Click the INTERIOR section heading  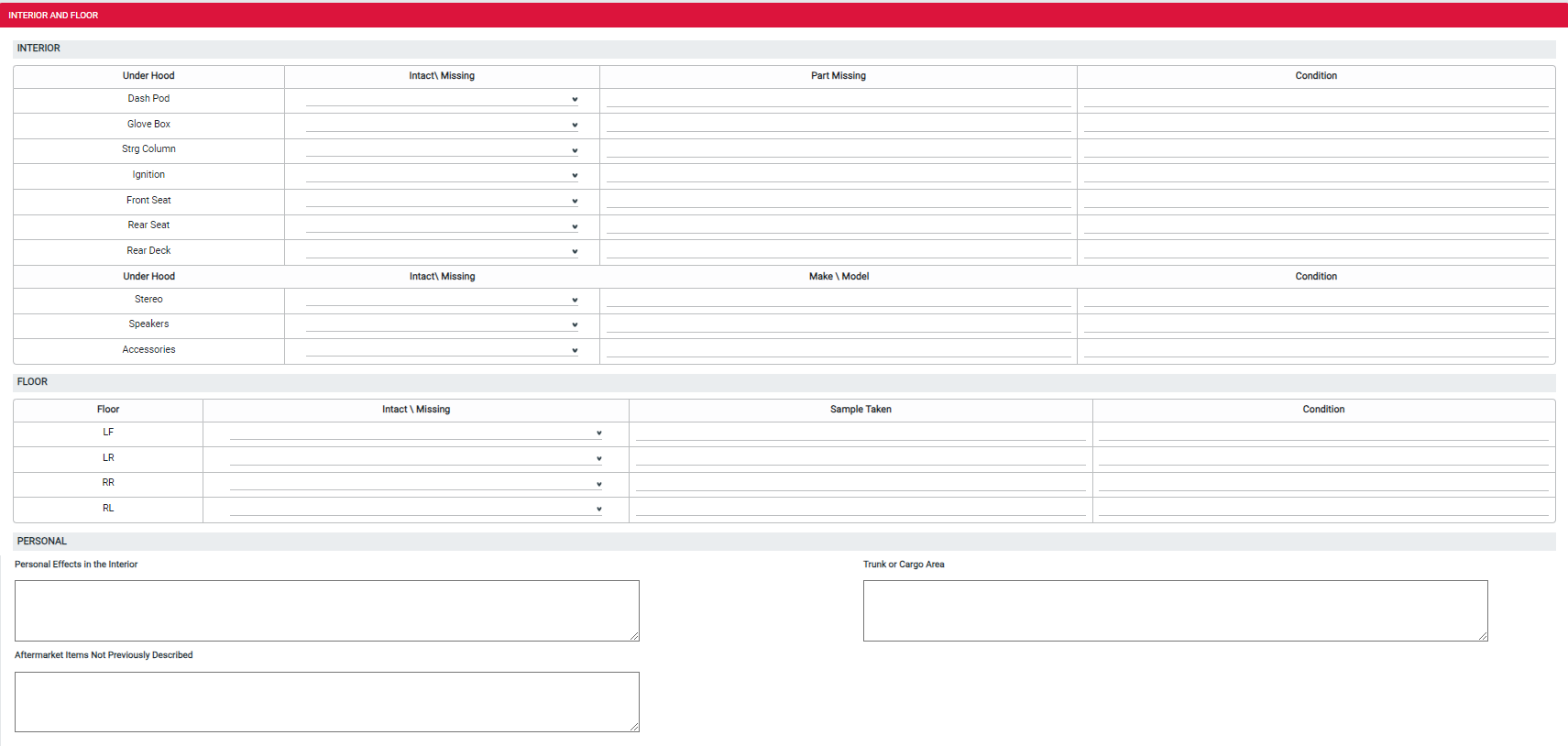[784, 49]
